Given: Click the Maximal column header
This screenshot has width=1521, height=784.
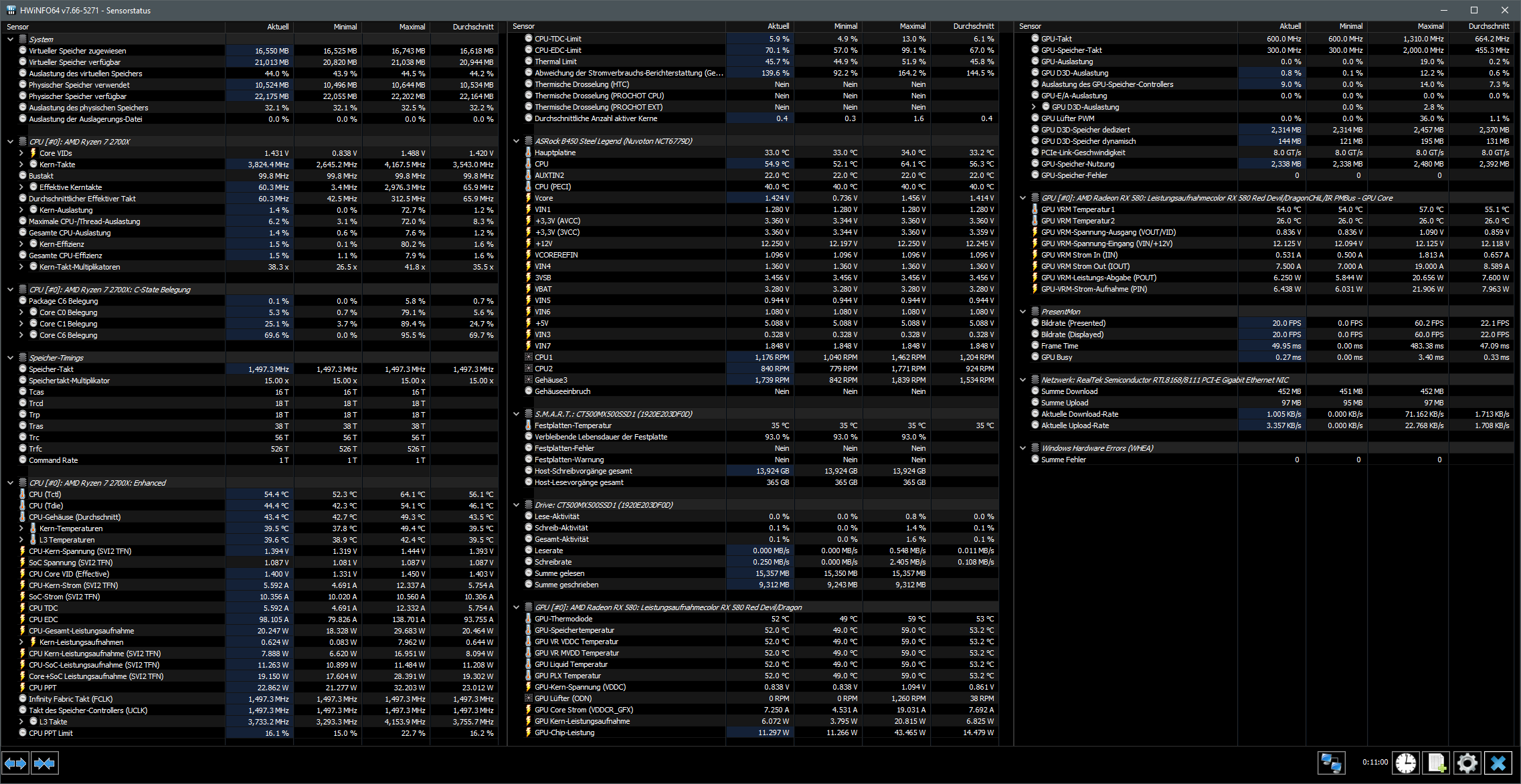Looking at the screenshot, I should pyautogui.click(x=412, y=26).
